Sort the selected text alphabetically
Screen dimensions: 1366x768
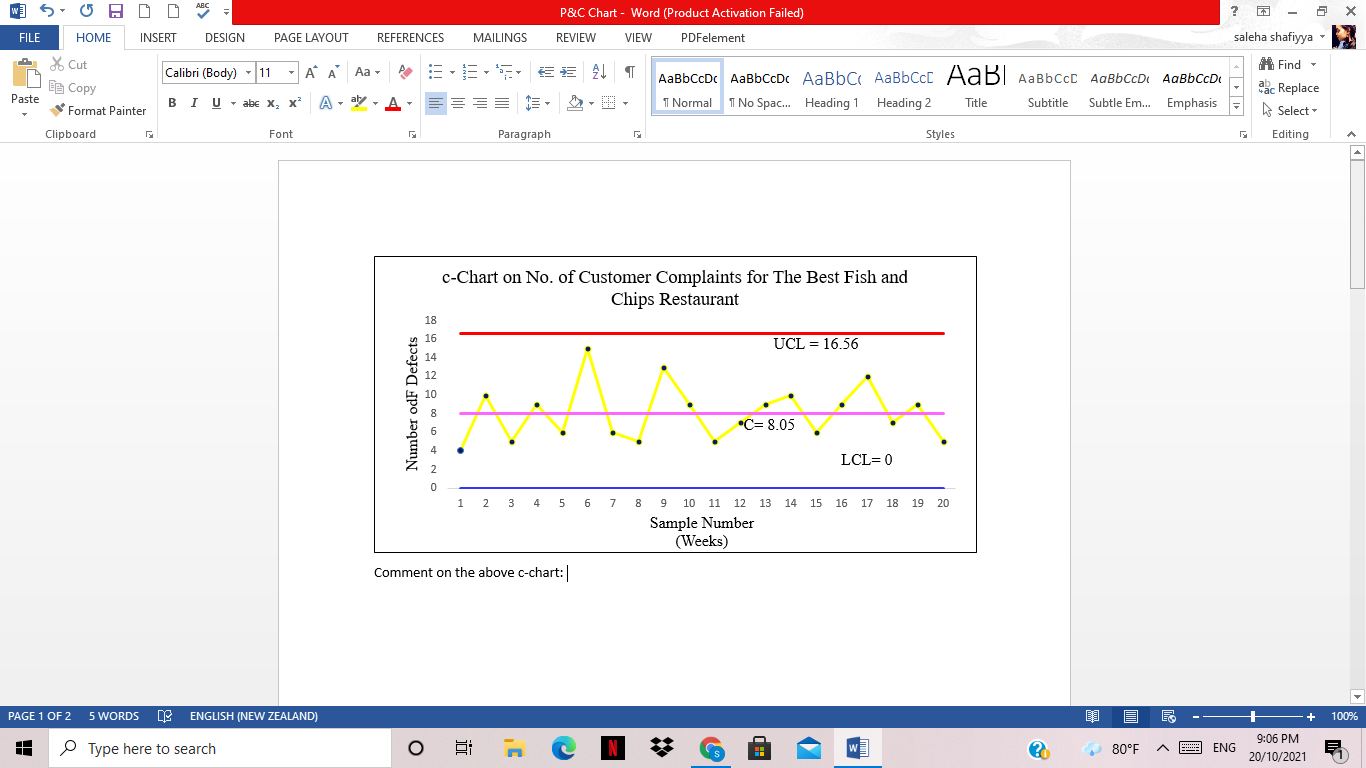point(598,72)
